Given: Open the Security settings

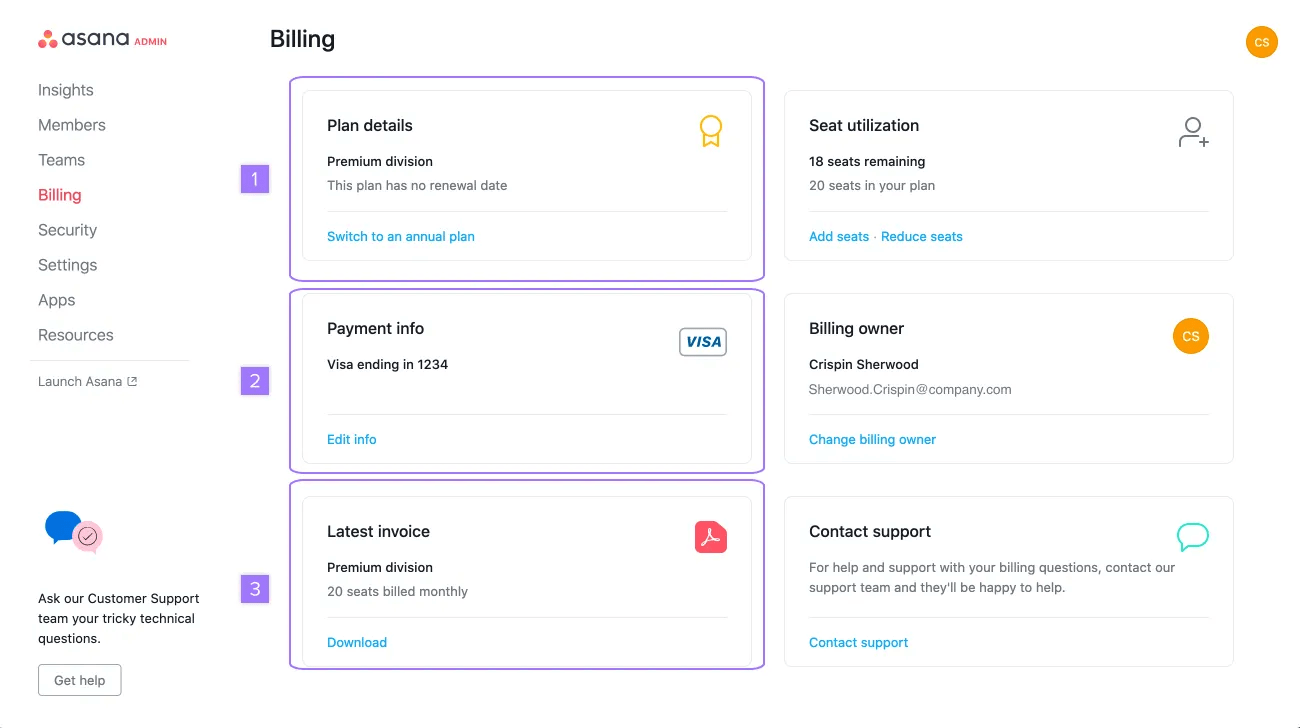Looking at the screenshot, I should (x=67, y=229).
